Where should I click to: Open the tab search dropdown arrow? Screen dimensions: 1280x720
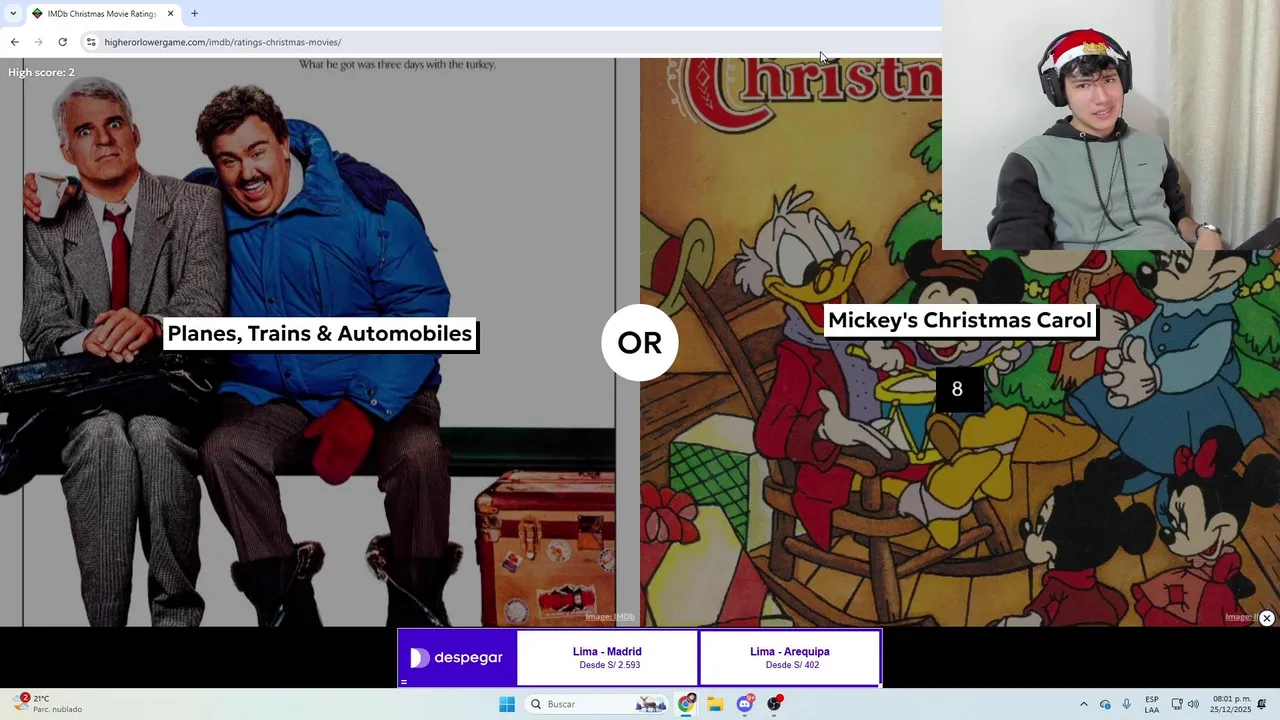[x=12, y=13]
